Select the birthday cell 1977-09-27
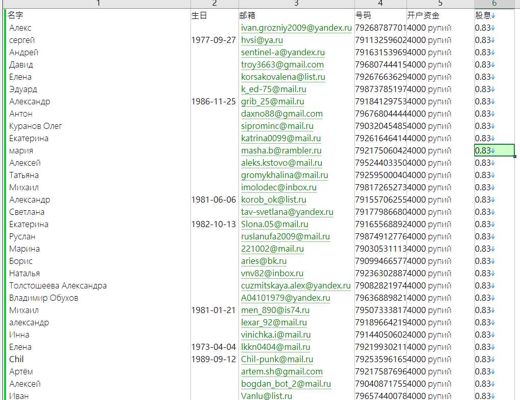The width and height of the screenshot is (520, 400). (x=214, y=40)
